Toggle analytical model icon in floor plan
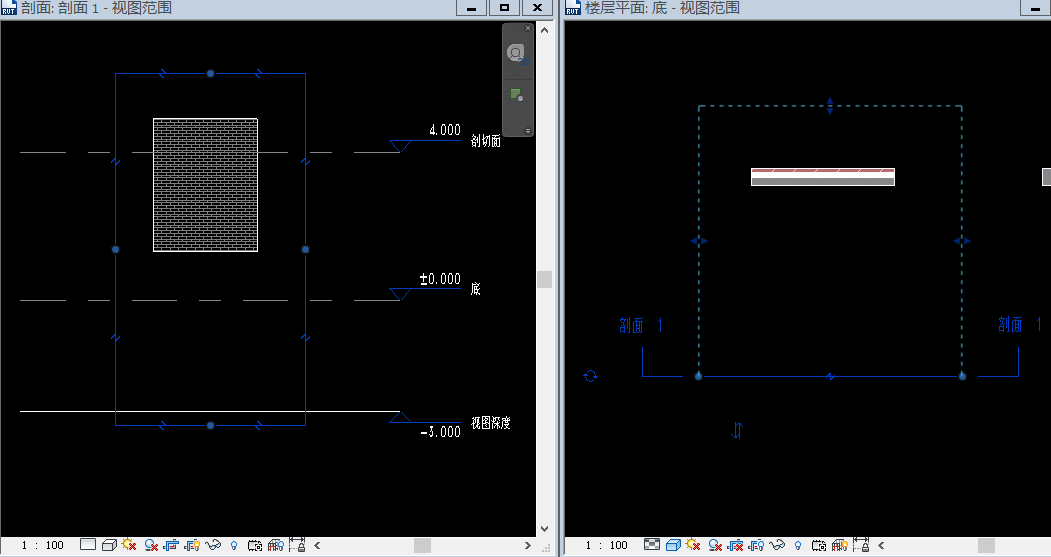The image size is (1051, 557). click(839, 545)
